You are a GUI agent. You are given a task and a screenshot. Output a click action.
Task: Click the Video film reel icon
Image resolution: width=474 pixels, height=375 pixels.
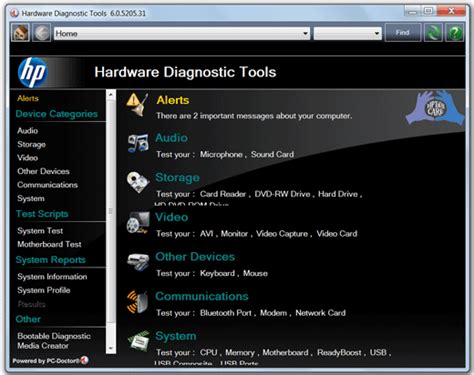coord(138,222)
